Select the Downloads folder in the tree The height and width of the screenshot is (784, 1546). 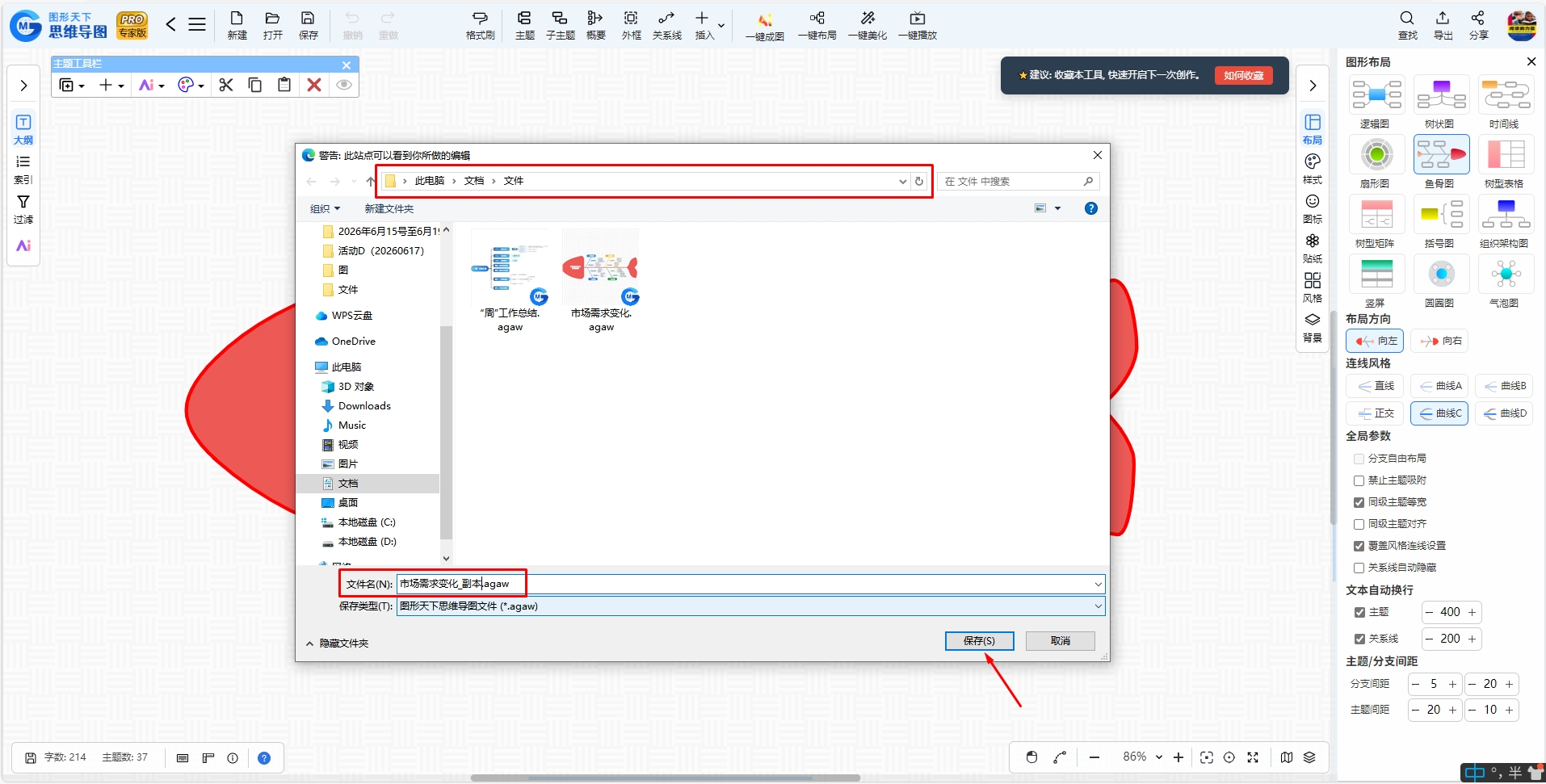[363, 406]
